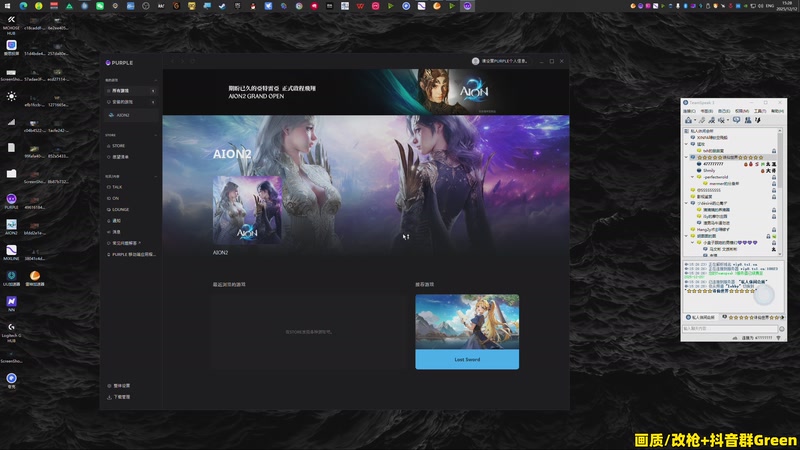Image resolution: width=800 pixels, height=450 pixels.
Task: Open 整體設置 settings at sidebar bottom
Action: (119, 386)
